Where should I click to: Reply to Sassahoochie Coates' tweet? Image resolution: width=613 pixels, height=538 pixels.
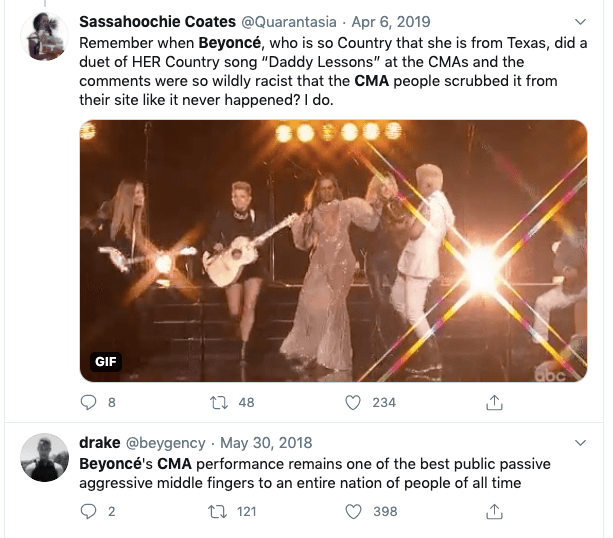[x=89, y=402]
